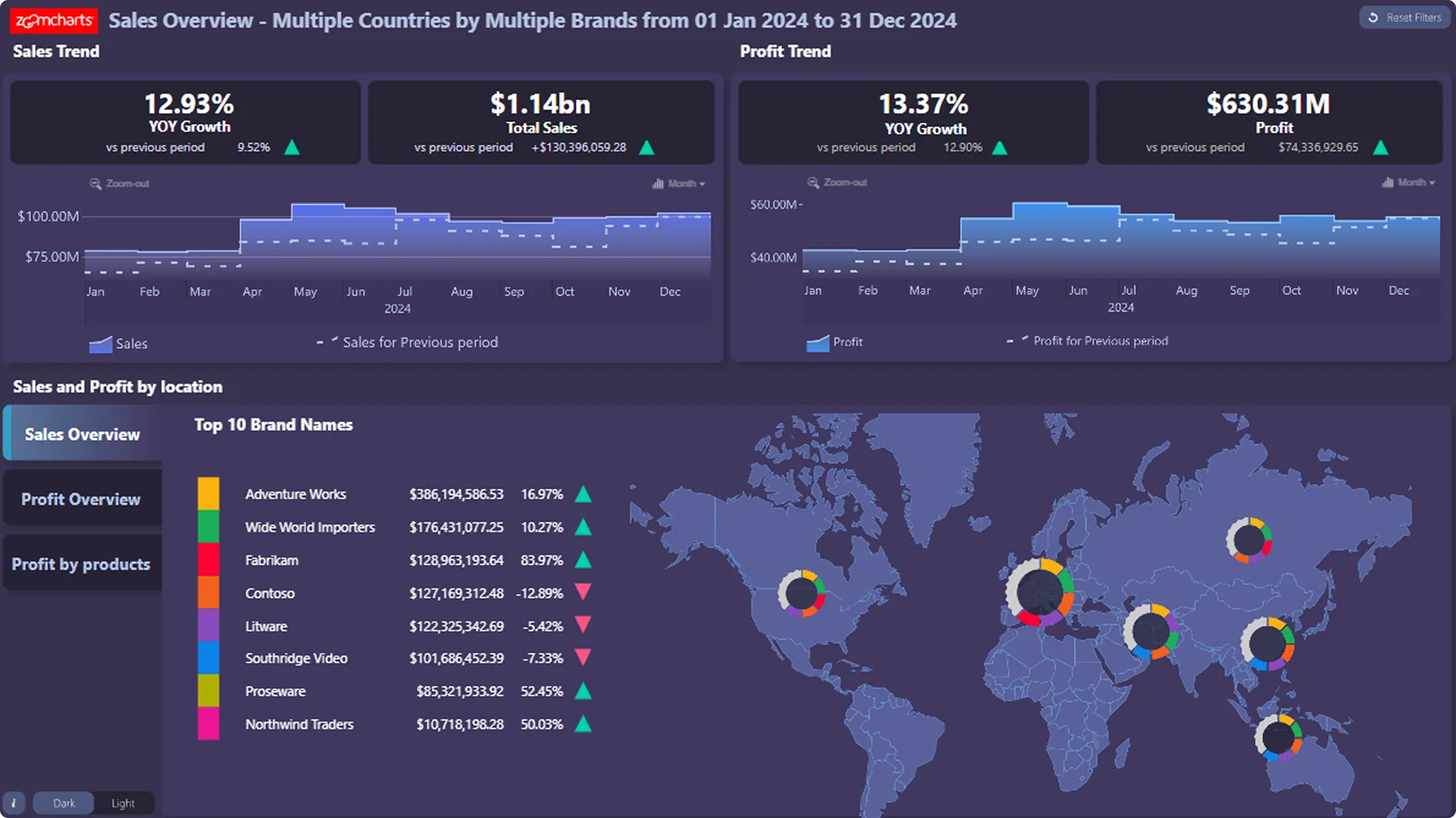The image size is (1456, 818).
Task: Open Month dropdown on Sales Trend chart
Action: (679, 184)
